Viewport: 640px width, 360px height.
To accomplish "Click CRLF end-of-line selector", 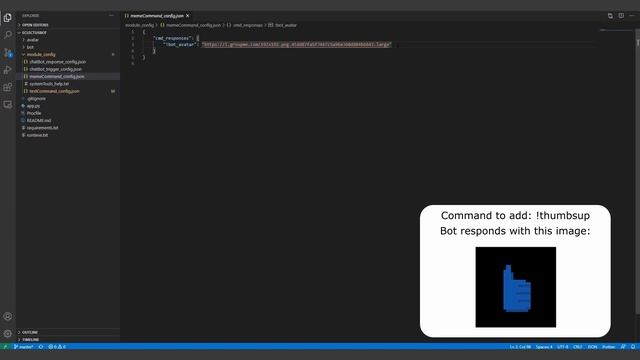I will (x=578, y=347).
